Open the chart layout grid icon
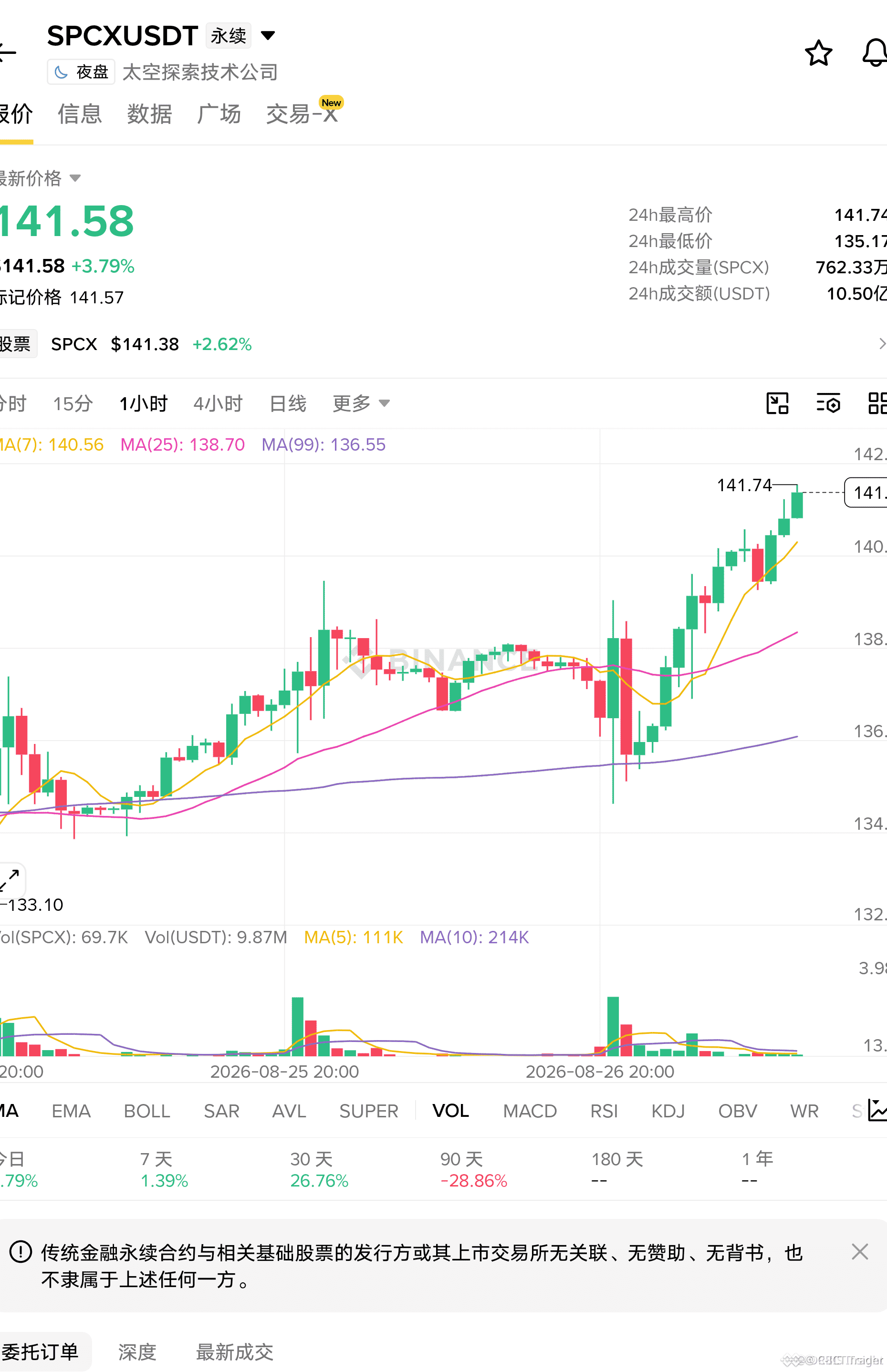887x1372 pixels. (x=877, y=403)
